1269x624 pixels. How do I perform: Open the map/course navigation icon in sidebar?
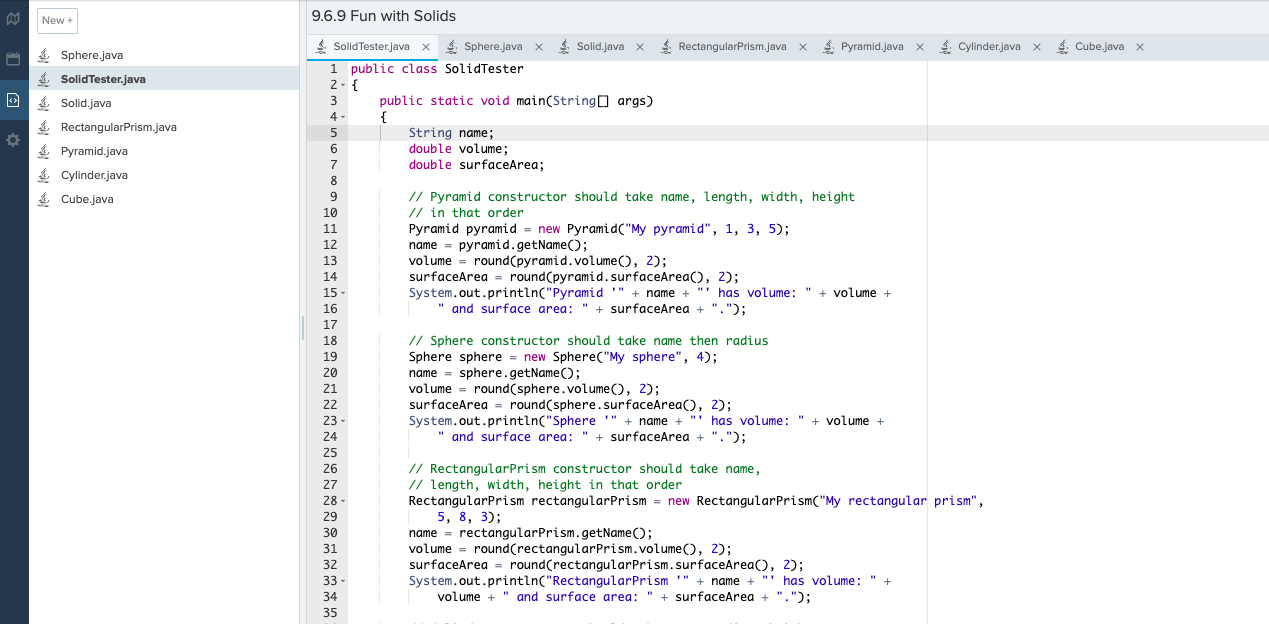coord(13,18)
